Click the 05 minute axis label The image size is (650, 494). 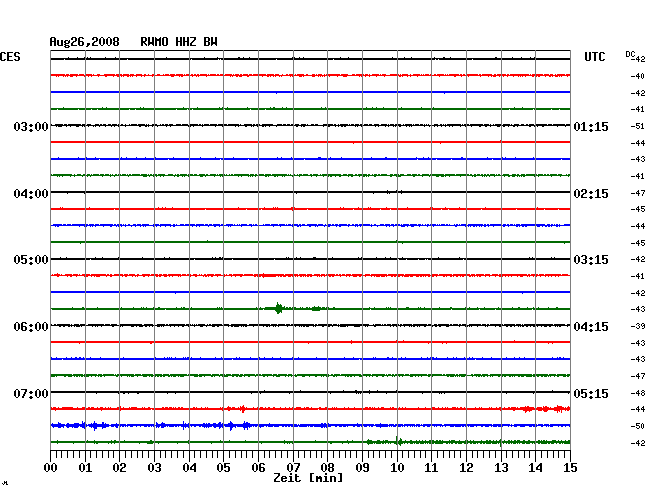pyautogui.click(x=223, y=468)
